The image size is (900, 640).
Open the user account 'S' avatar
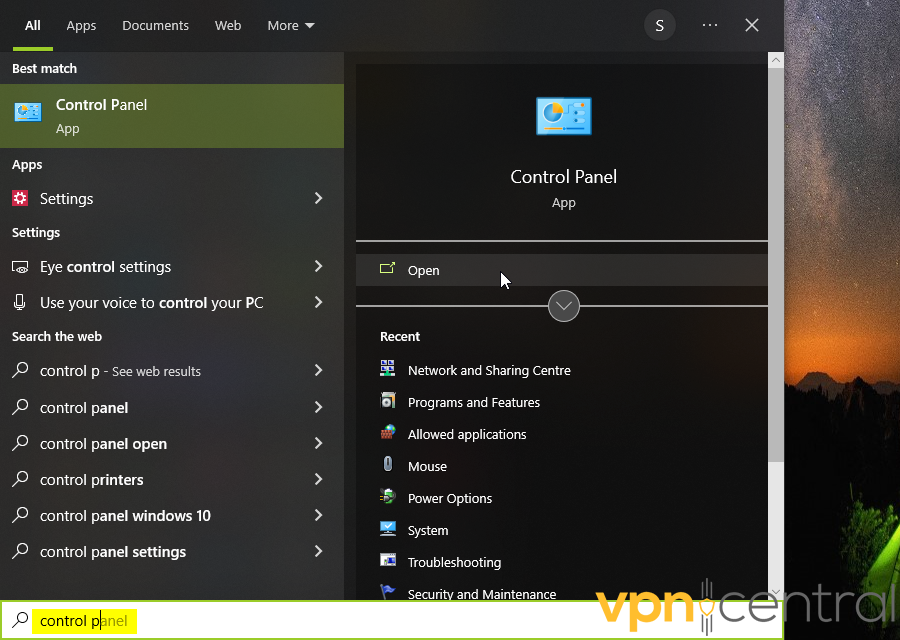pyautogui.click(x=660, y=25)
